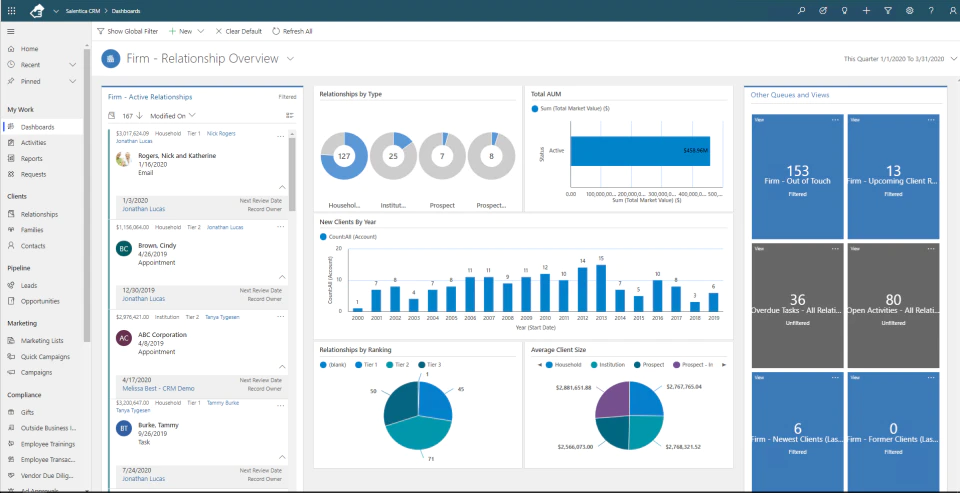Open advanced find funnel icon
The image size is (960, 493).
(888, 10)
